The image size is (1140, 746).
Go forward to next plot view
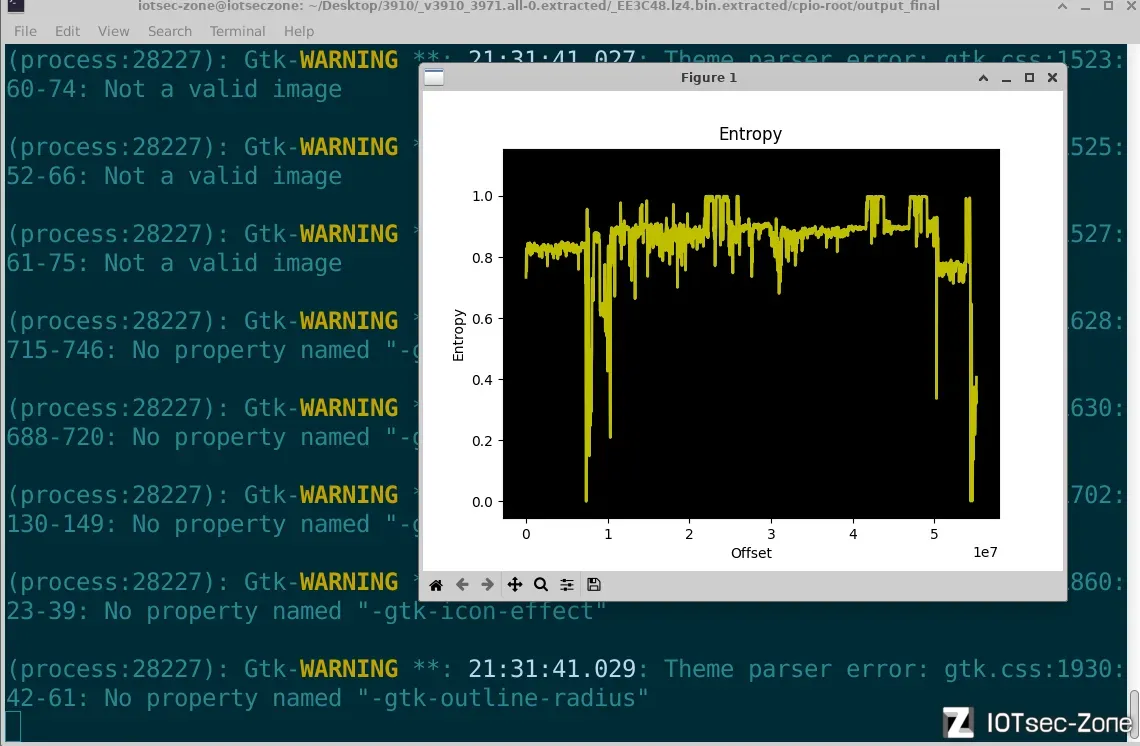point(488,585)
